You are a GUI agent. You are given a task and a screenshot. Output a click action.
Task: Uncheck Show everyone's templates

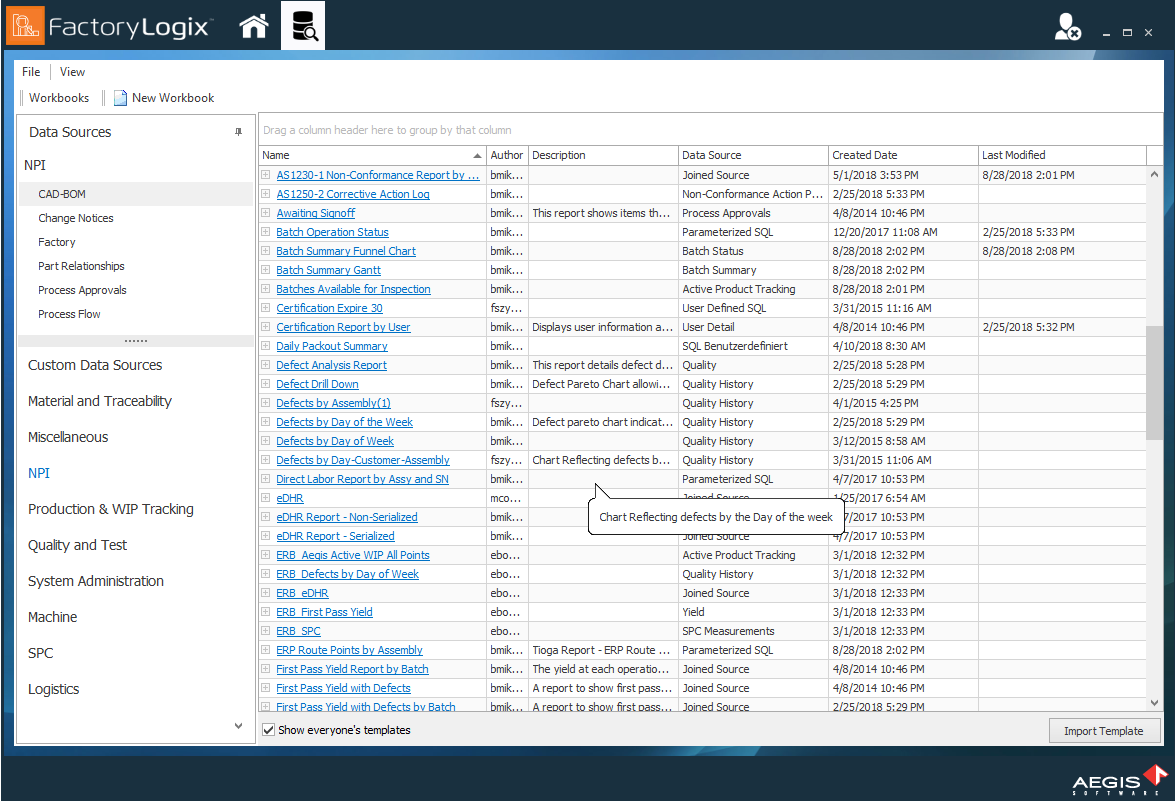[x=268, y=730]
